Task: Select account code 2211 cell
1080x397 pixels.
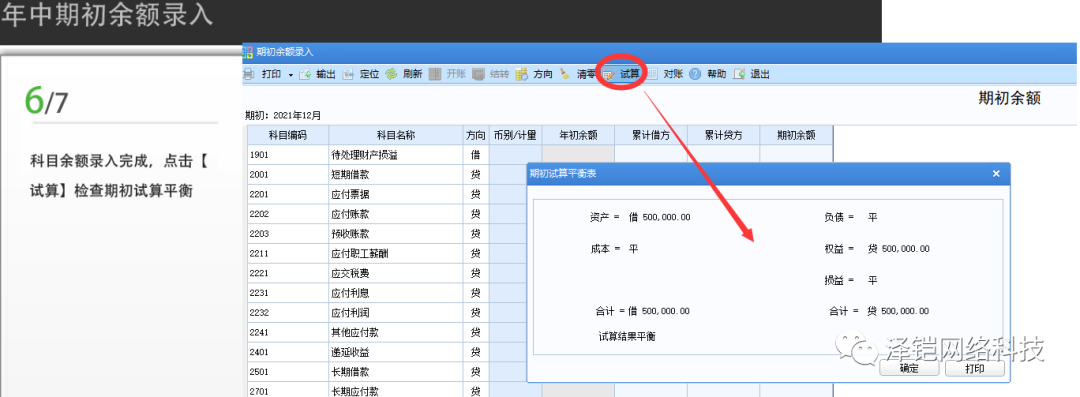Action: 288,254
